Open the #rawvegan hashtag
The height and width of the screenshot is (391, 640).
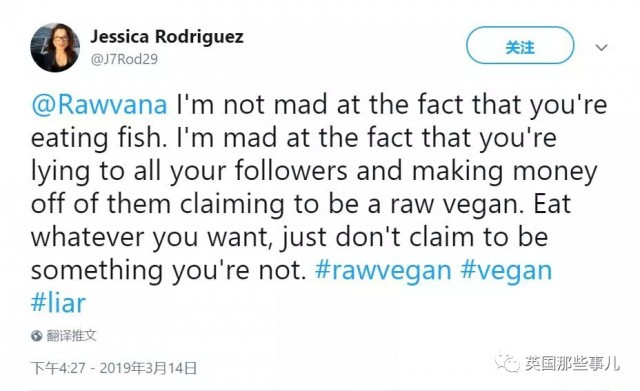(383, 270)
